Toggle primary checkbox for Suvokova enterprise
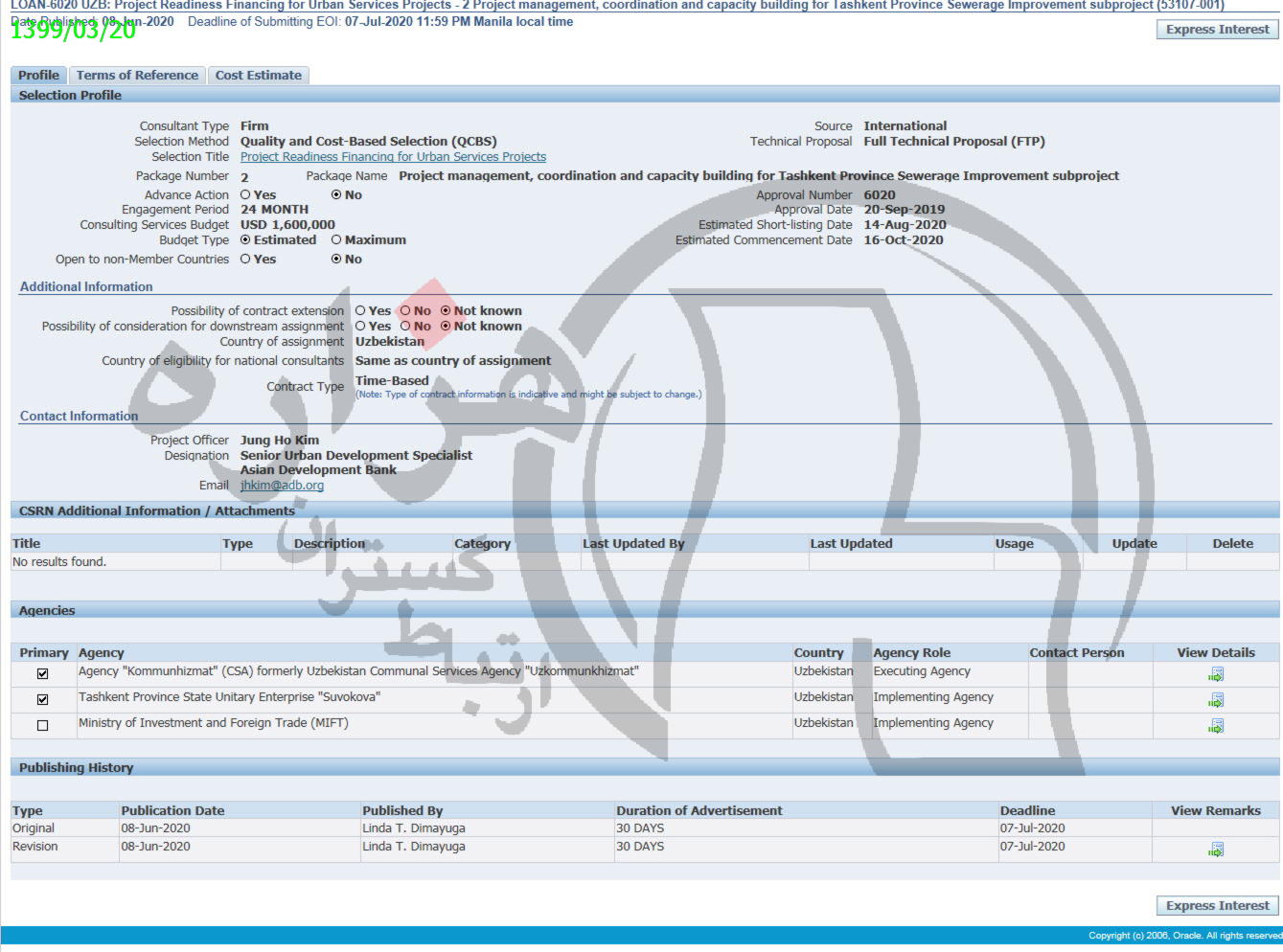Screen dimensions: 1283x952 click(x=42, y=699)
